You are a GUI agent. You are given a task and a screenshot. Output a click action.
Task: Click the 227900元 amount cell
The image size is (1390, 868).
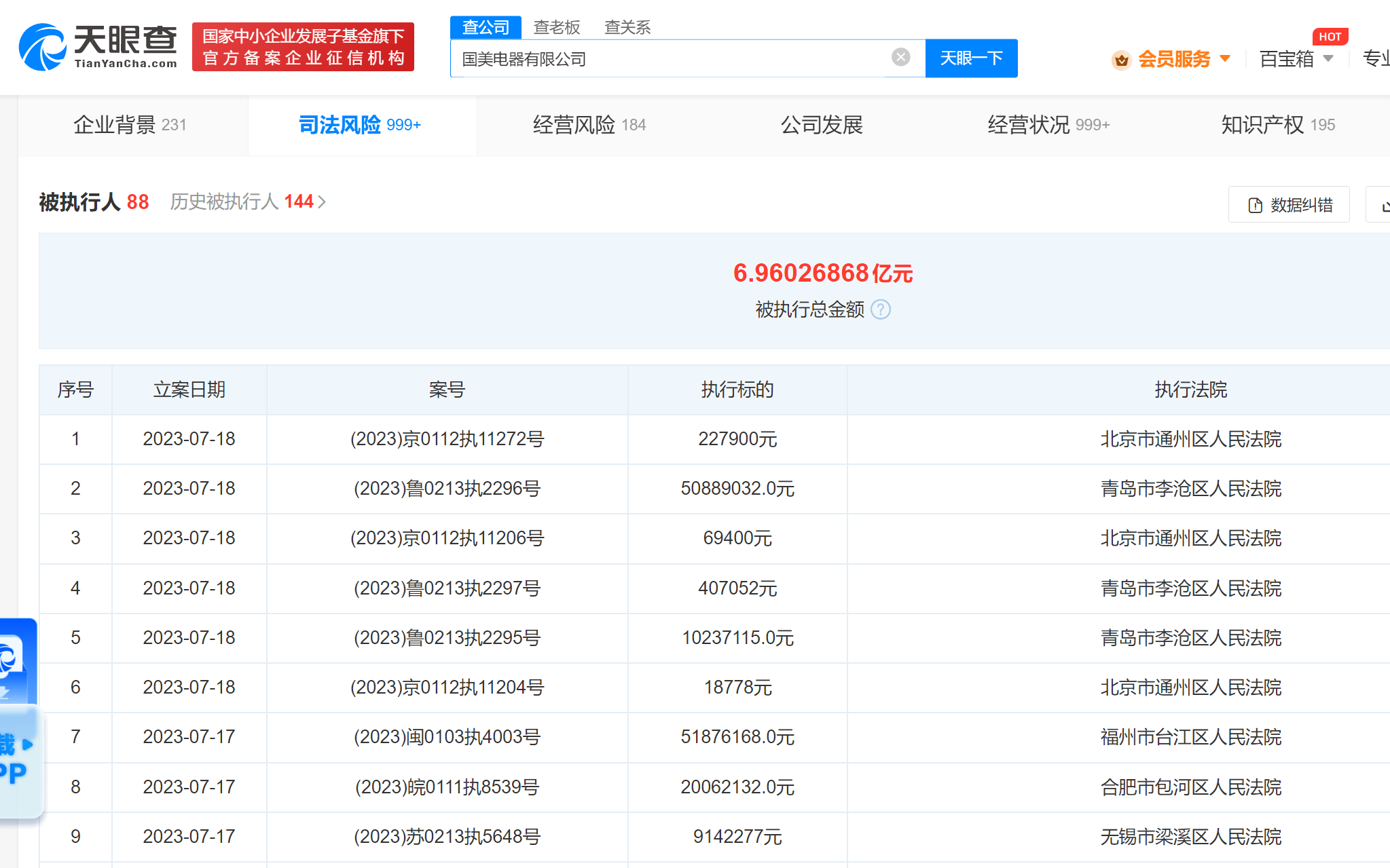point(737,439)
